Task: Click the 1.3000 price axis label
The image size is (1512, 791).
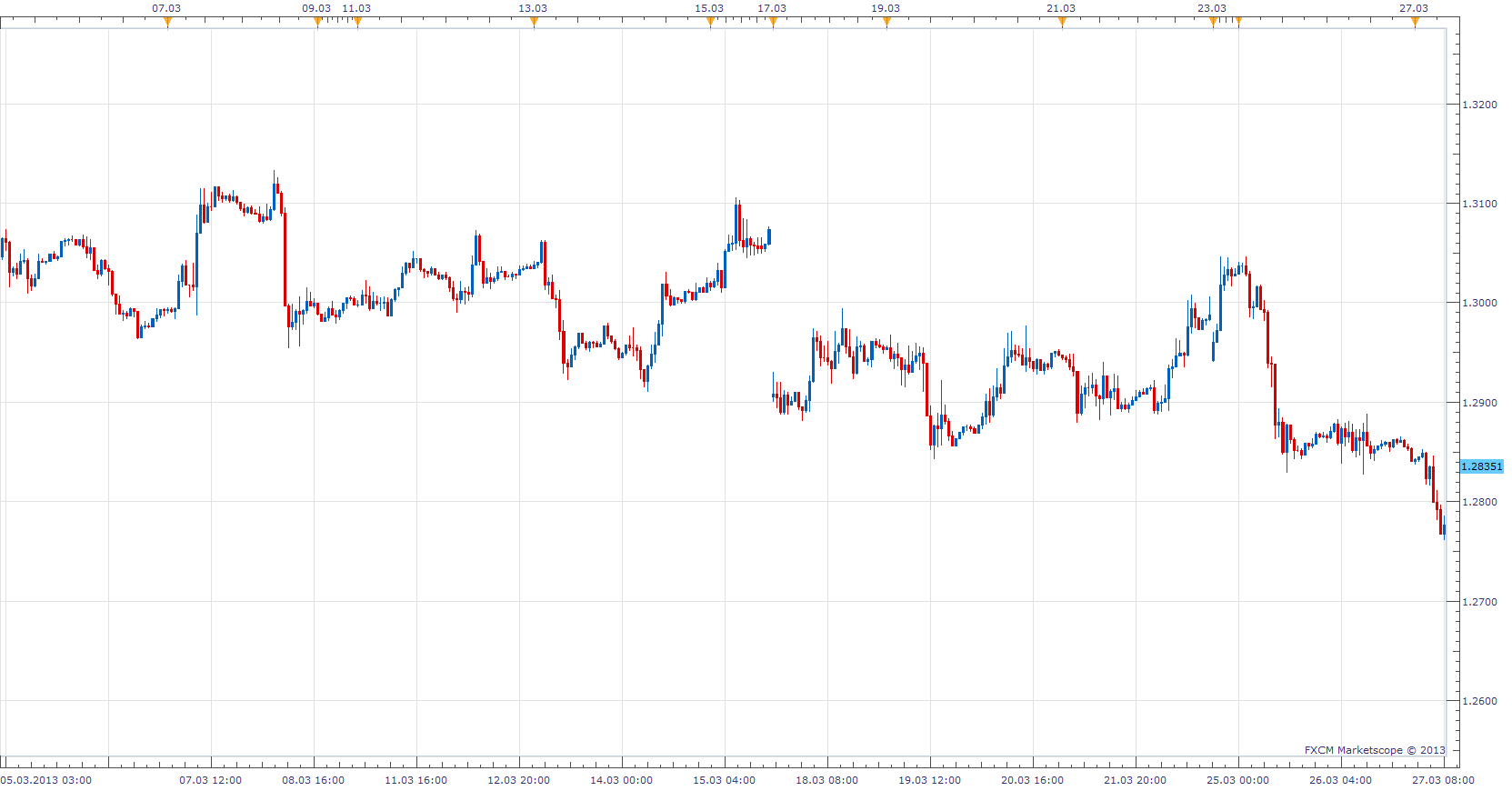Action: 1479,303
